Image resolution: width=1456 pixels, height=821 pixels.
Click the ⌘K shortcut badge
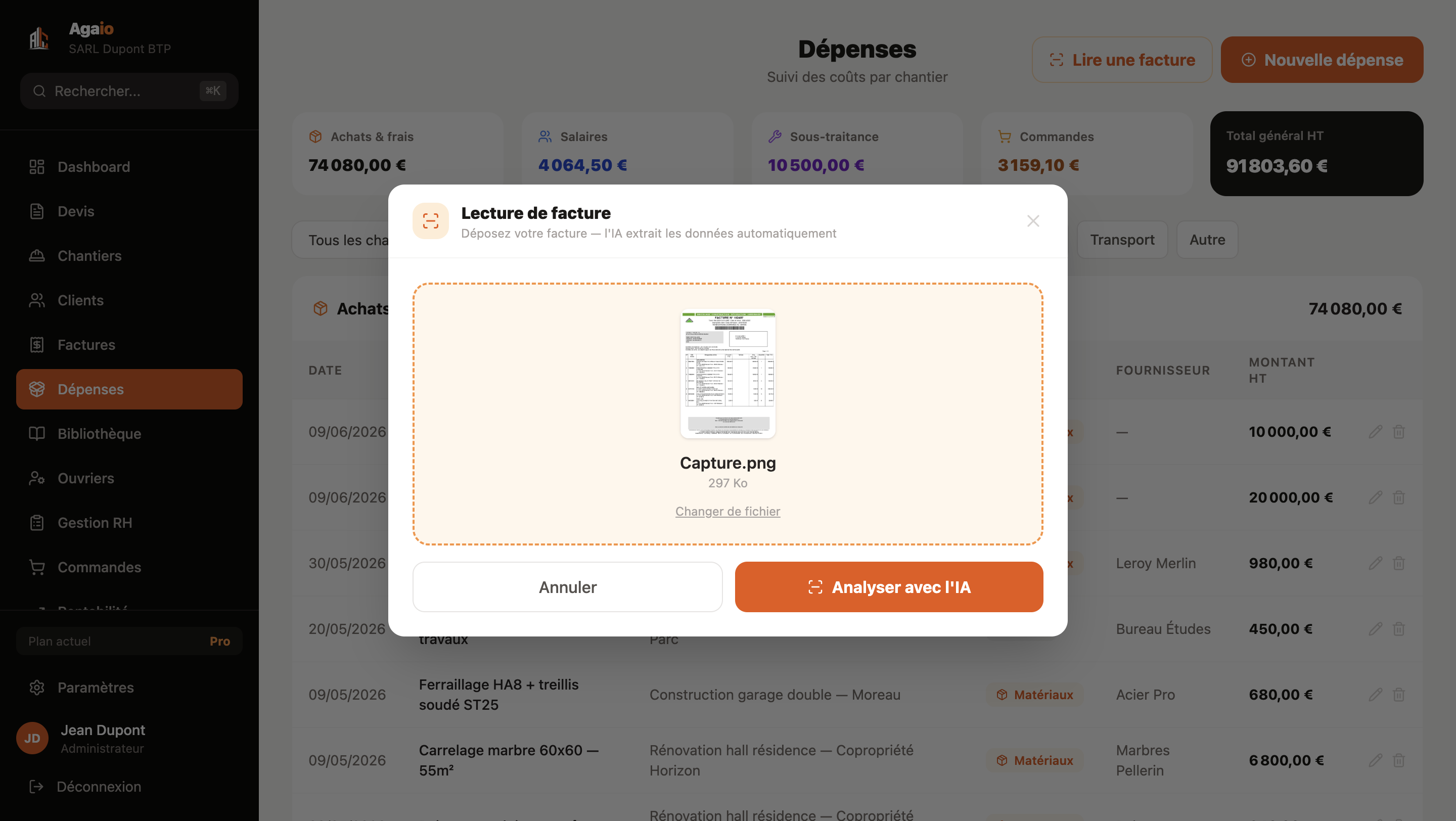point(212,91)
